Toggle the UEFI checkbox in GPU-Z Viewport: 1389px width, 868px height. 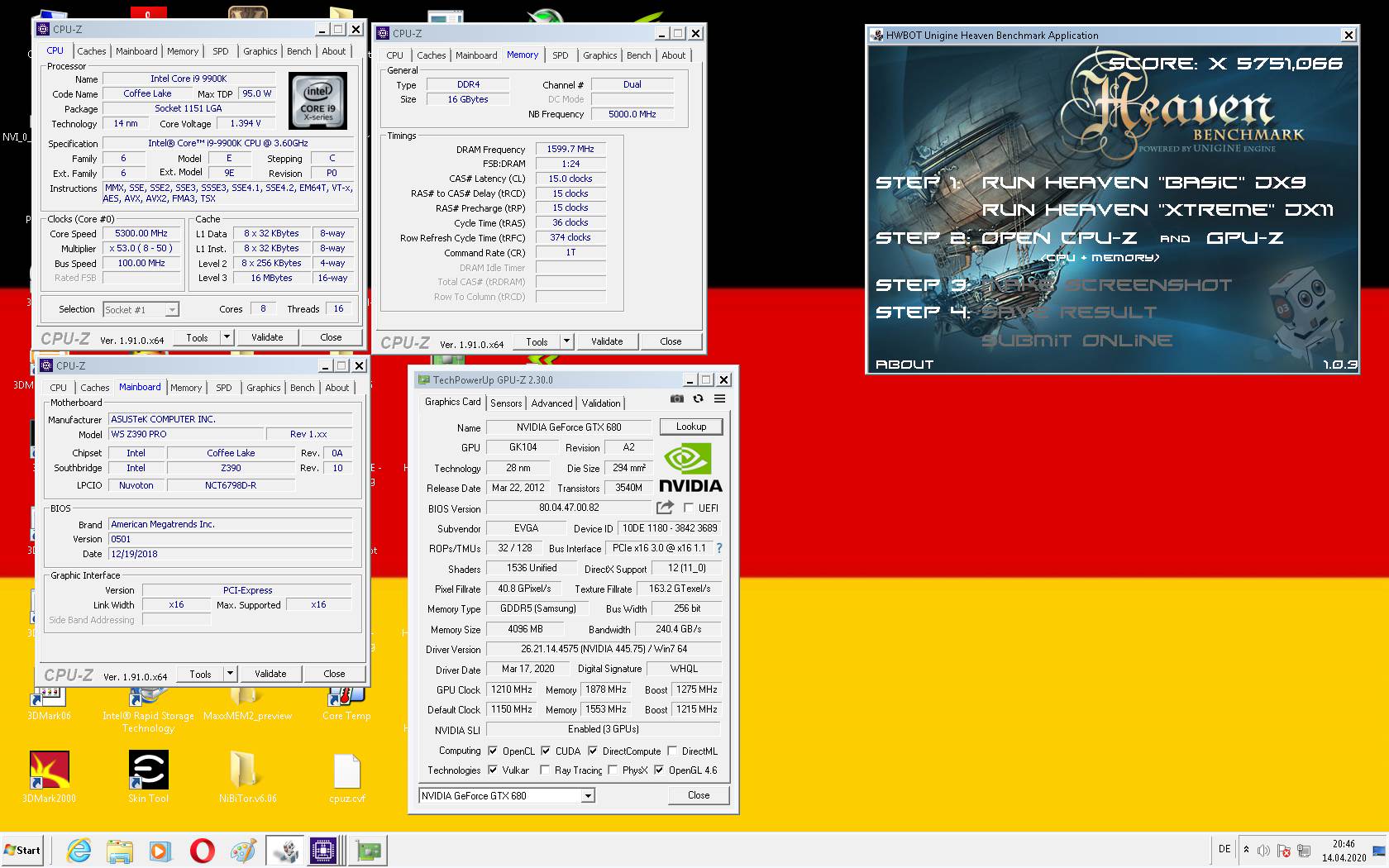(689, 508)
